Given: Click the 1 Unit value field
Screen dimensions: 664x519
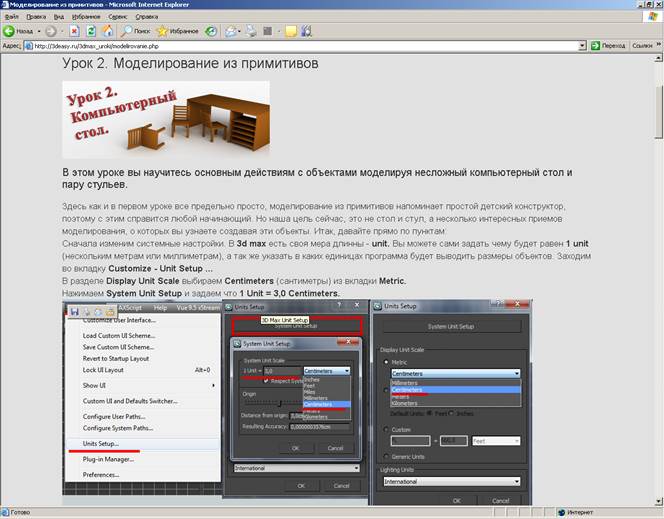Looking at the screenshot, I should [x=282, y=371].
